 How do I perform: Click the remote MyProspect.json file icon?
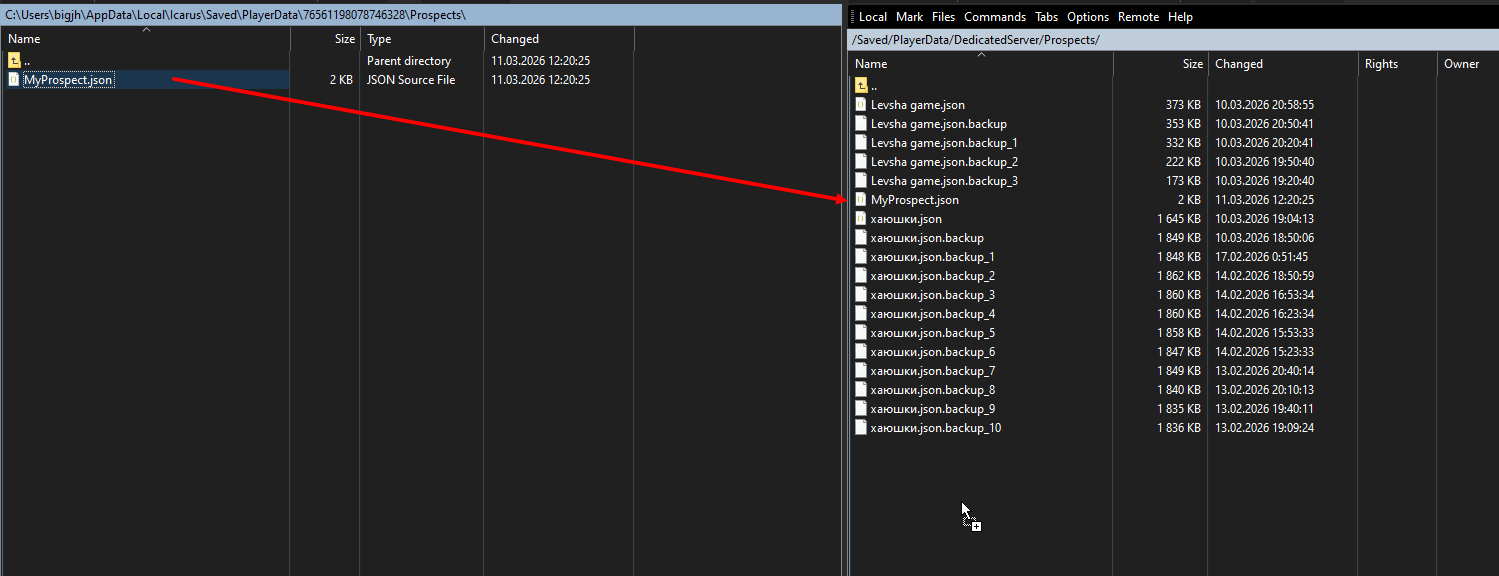tap(861, 200)
